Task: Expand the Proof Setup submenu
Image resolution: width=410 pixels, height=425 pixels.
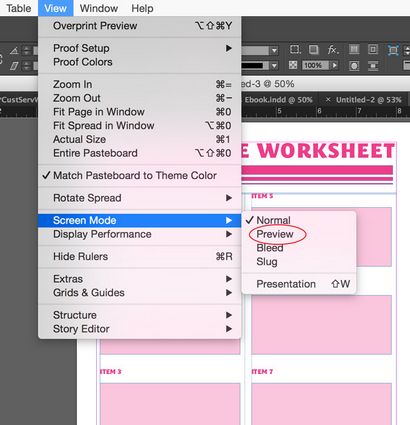Action: click(x=139, y=48)
